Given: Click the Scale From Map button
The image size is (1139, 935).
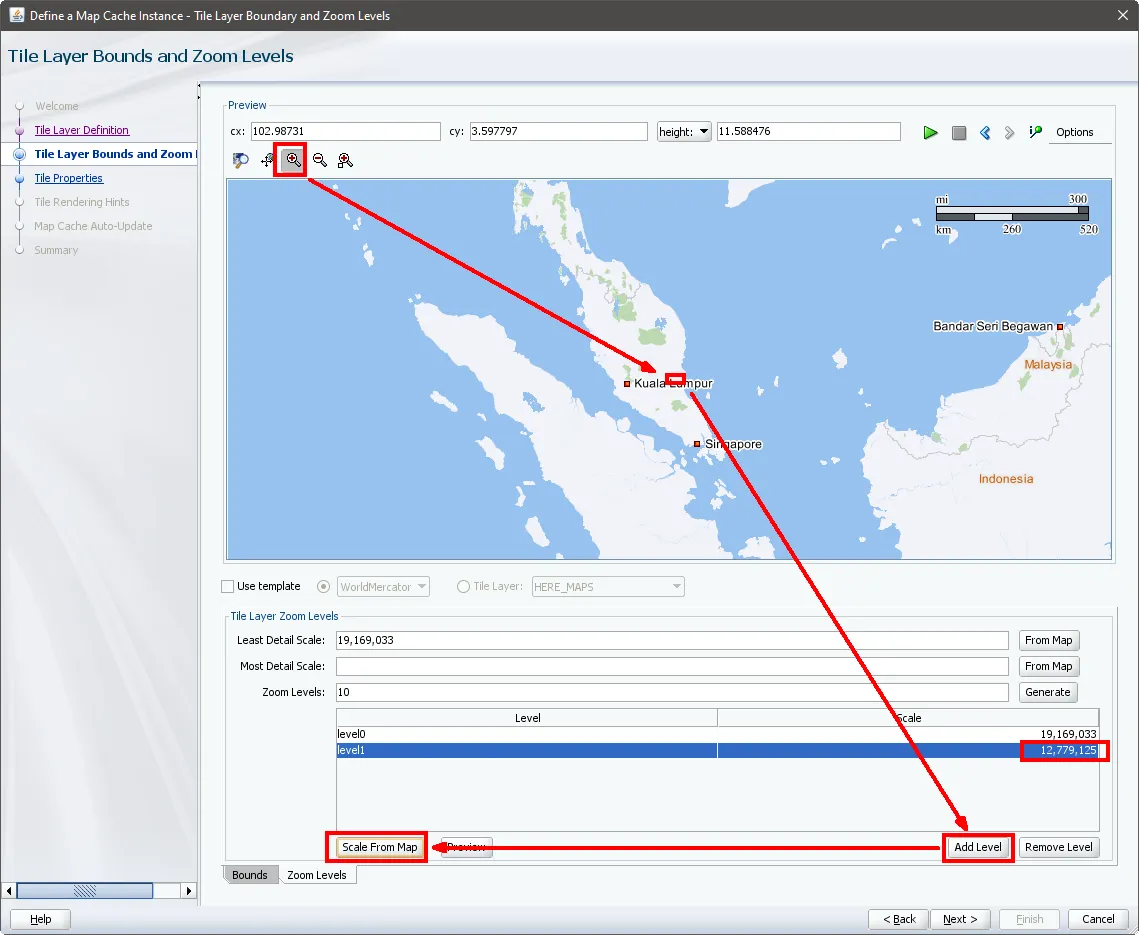Looking at the screenshot, I should (x=379, y=847).
